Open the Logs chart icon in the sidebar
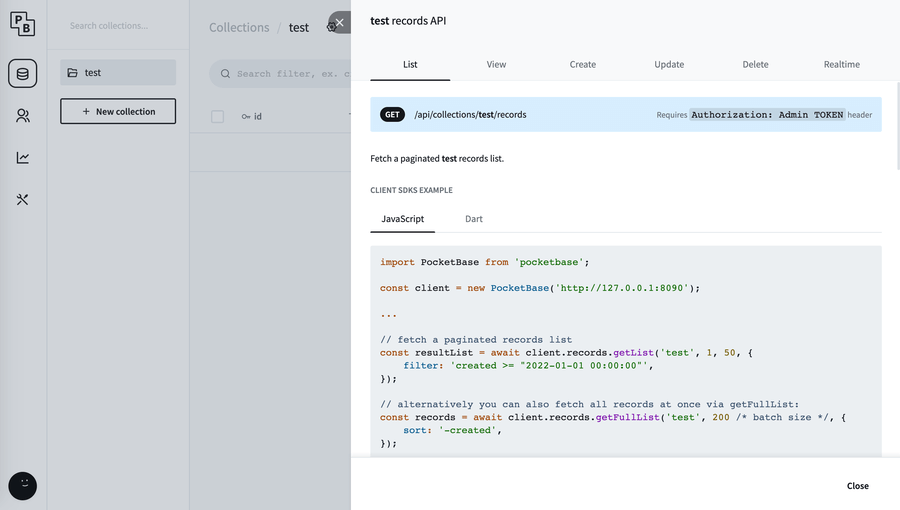Screen dimensions: 900x510 (x=22, y=158)
